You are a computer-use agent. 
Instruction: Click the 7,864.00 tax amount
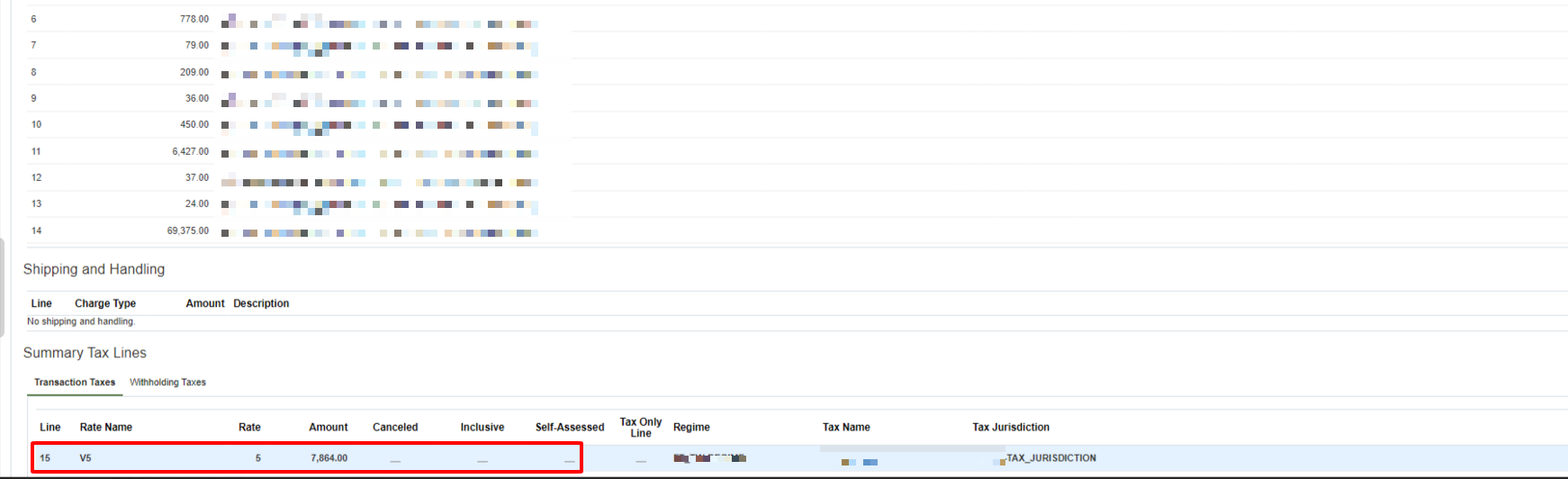[329, 458]
